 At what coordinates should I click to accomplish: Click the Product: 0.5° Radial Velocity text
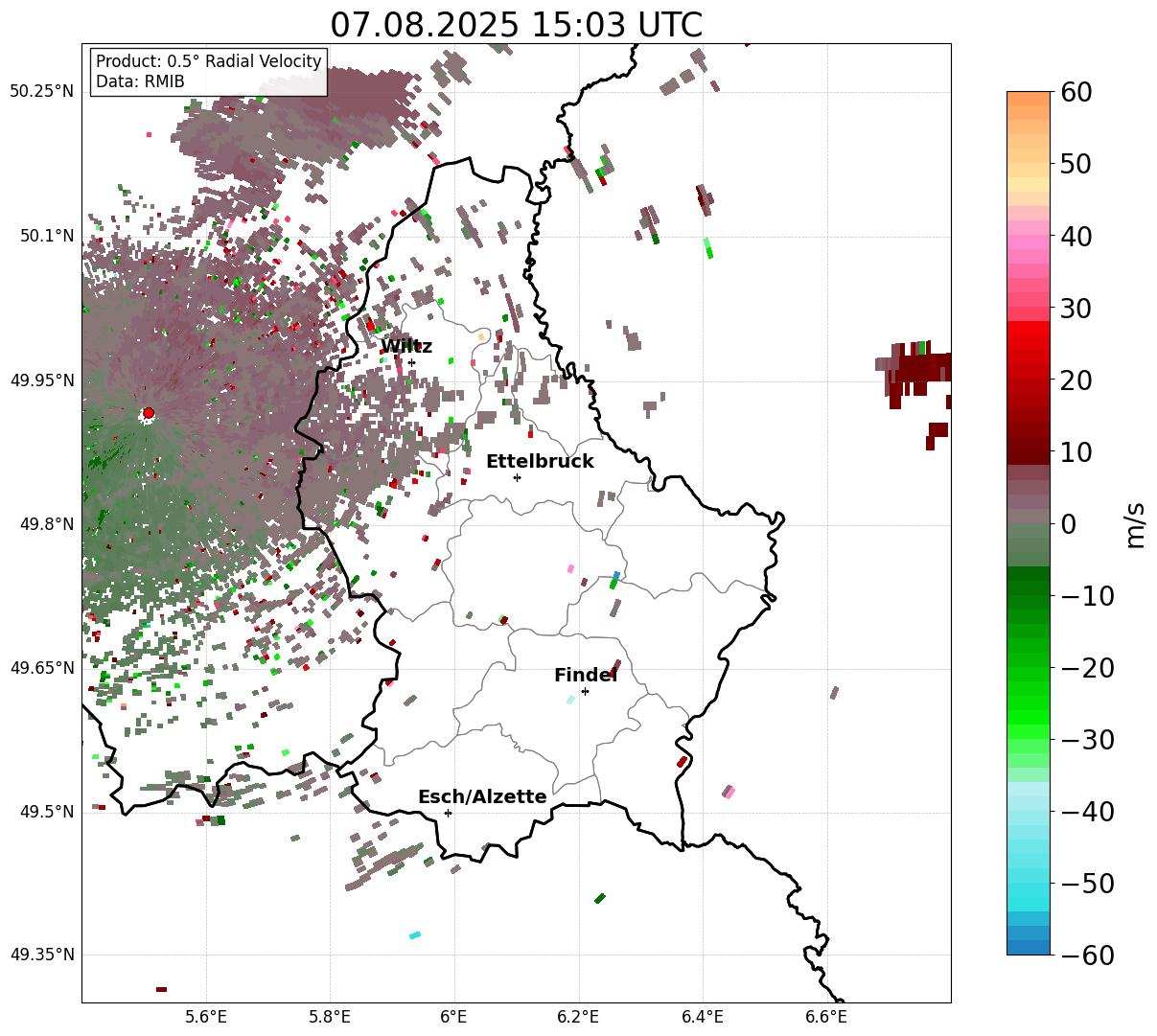coord(209,61)
